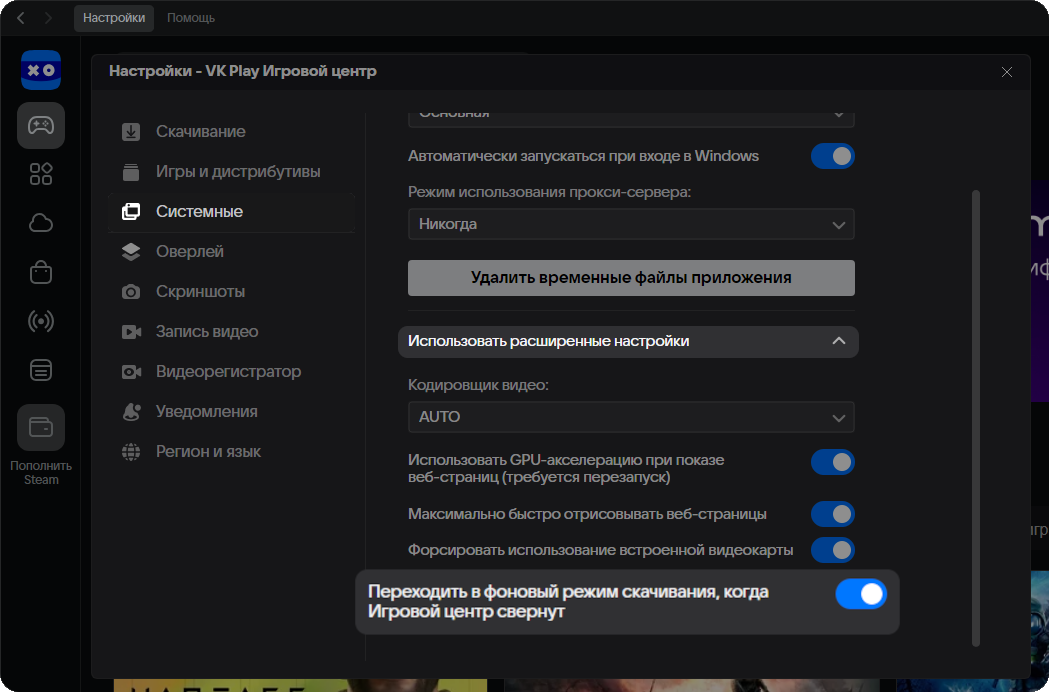Go to the 'Скачивание' settings section
This screenshot has height=692, width=1049.
click(200, 132)
